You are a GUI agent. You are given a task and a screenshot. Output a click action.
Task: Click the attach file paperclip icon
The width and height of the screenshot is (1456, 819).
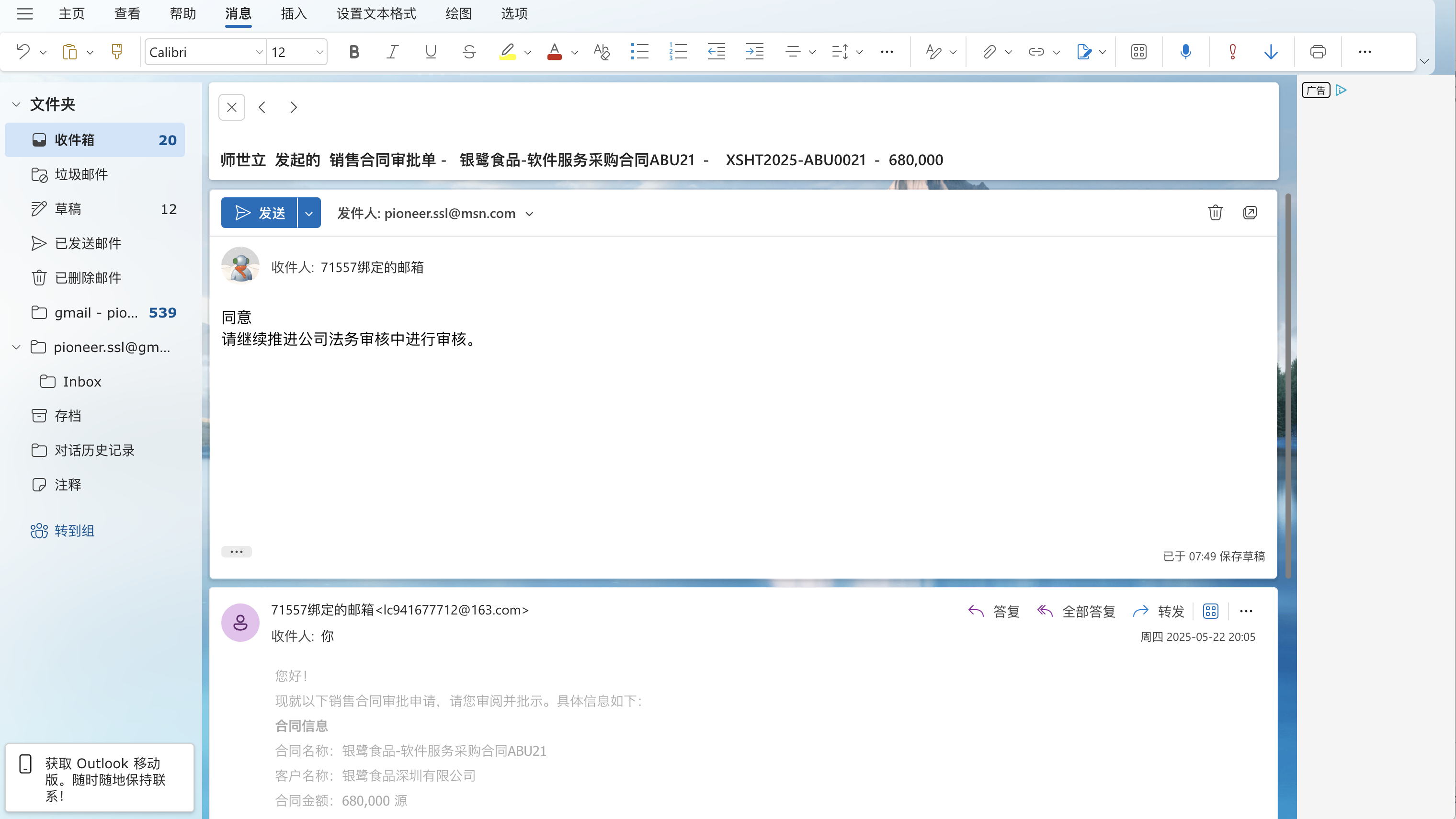pyautogui.click(x=989, y=52)
